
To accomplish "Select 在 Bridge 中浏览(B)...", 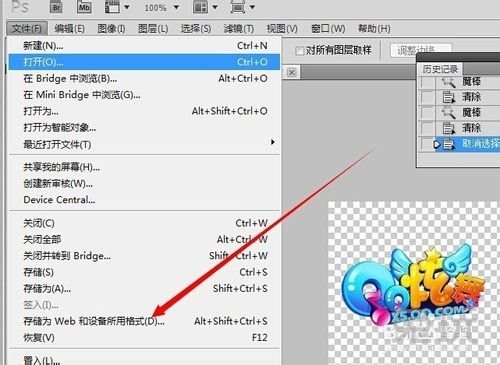I will [144, 78].
